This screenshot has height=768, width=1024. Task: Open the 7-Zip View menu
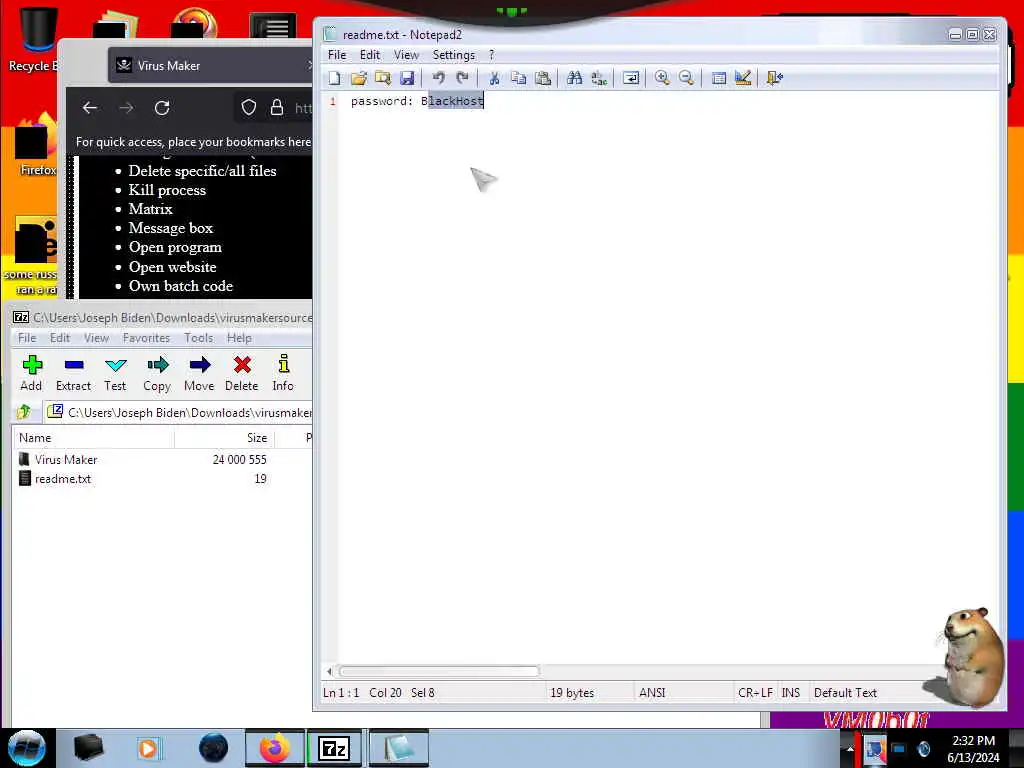coord(96,338)
